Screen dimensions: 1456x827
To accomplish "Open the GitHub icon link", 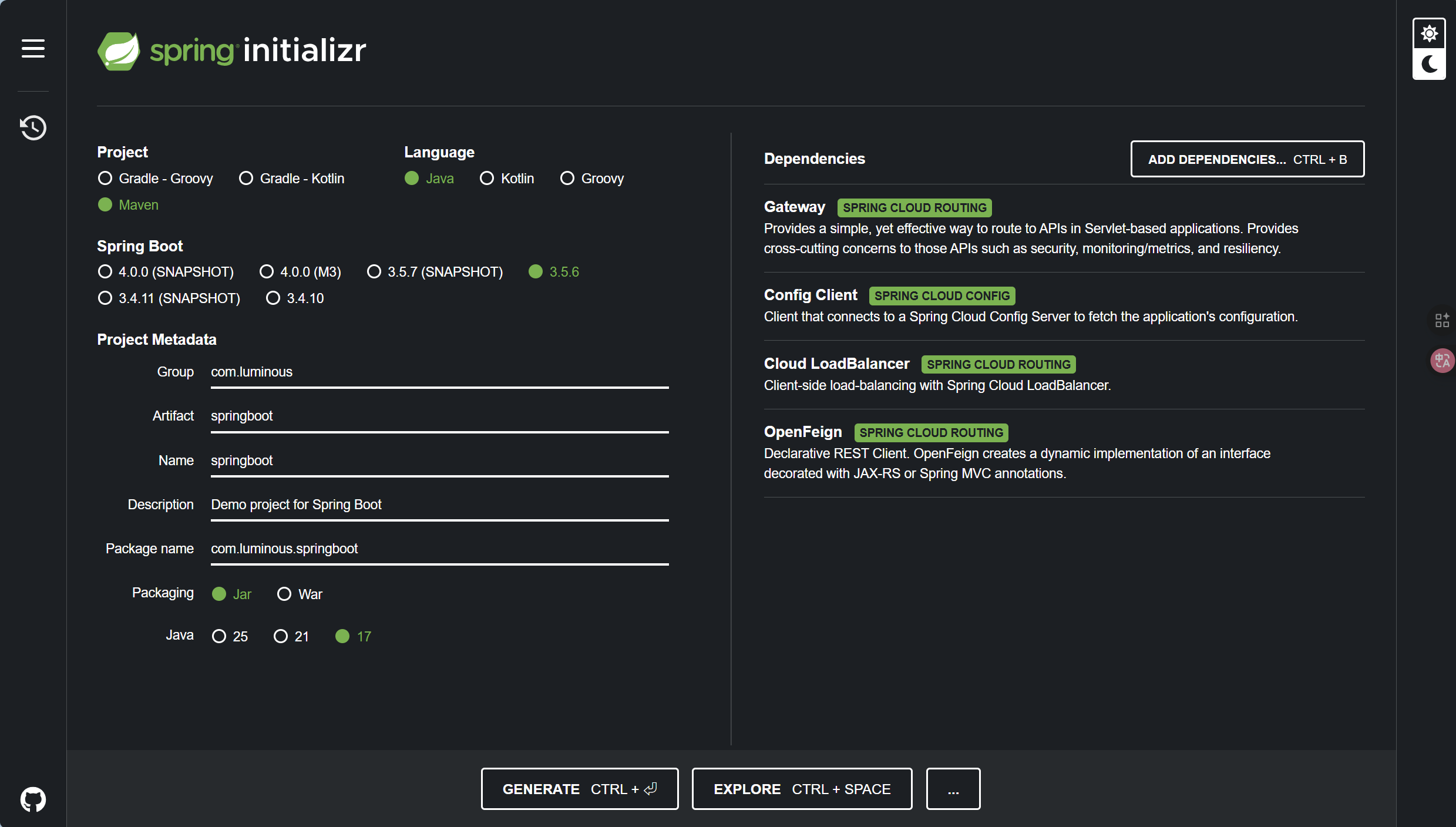I will click(x=33, y=799).
